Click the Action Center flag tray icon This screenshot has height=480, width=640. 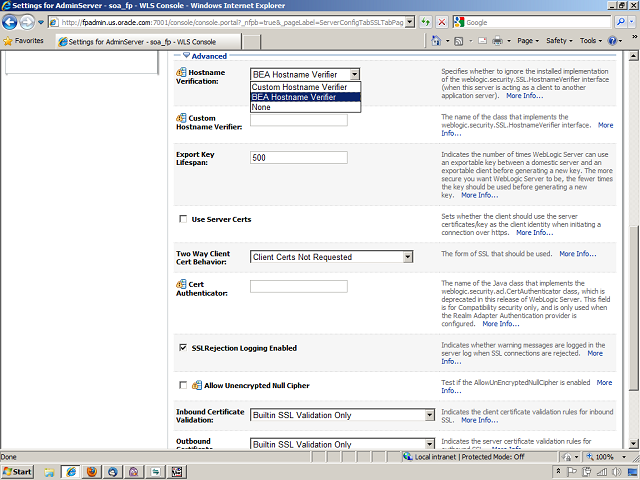pos(572,472)
